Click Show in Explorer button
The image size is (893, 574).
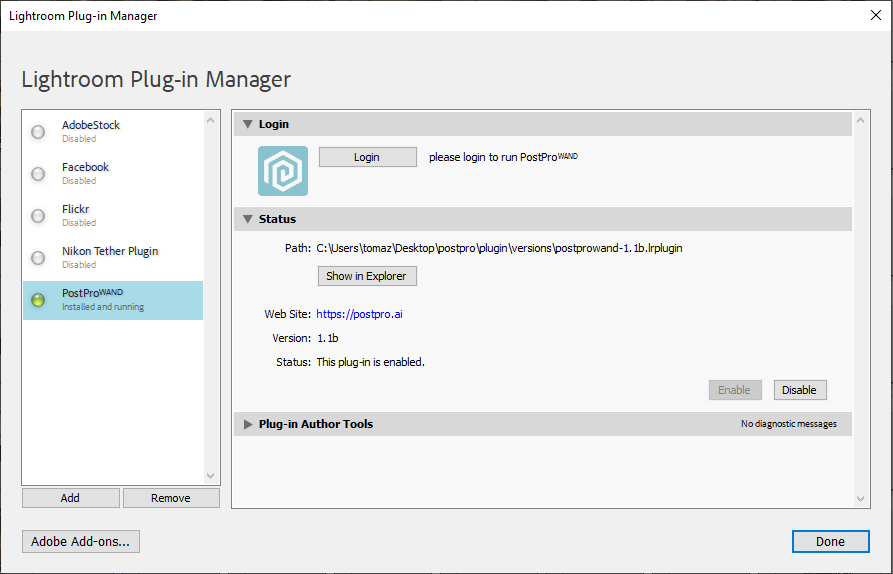click(x=367, y=276)
